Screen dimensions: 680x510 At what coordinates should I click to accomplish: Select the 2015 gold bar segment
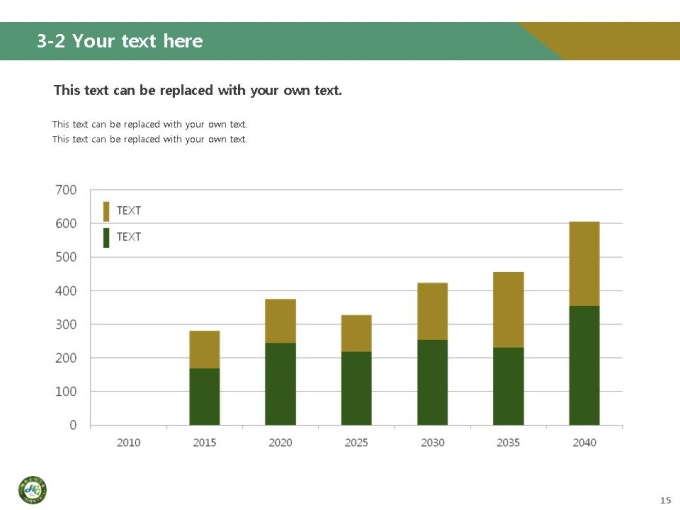[205, 350]
